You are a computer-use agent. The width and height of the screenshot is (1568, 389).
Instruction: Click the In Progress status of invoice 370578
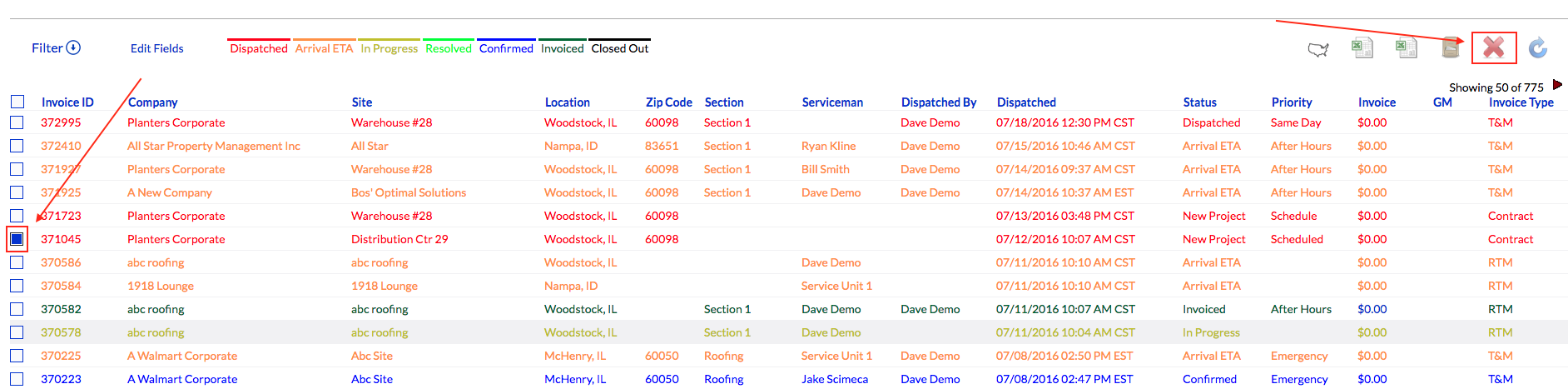pos(1211,332)
